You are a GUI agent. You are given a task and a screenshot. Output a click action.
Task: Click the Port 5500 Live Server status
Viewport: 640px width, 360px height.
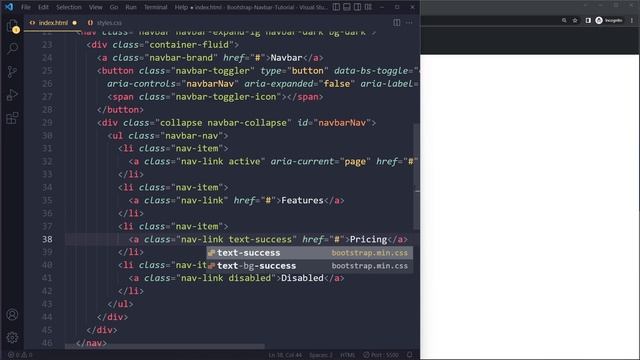(381, 355)
